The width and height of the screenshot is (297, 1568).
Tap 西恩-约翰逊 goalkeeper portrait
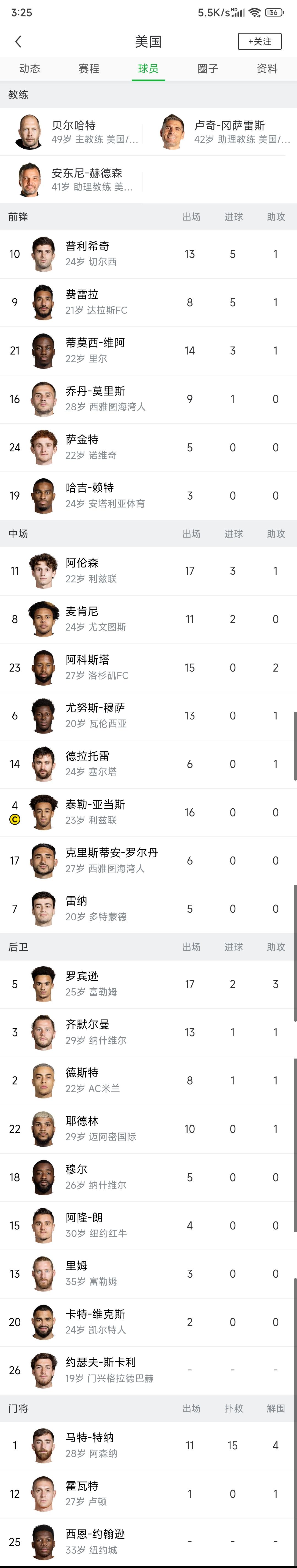point(44,1542)
